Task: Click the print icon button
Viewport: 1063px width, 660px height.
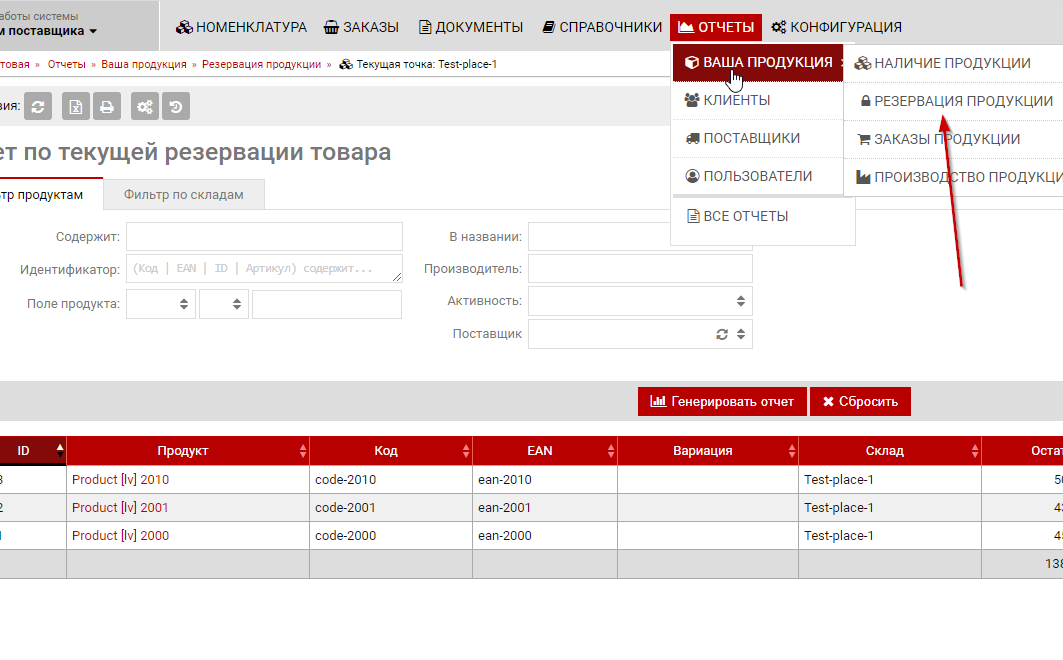Action: [x=106, y=106]
